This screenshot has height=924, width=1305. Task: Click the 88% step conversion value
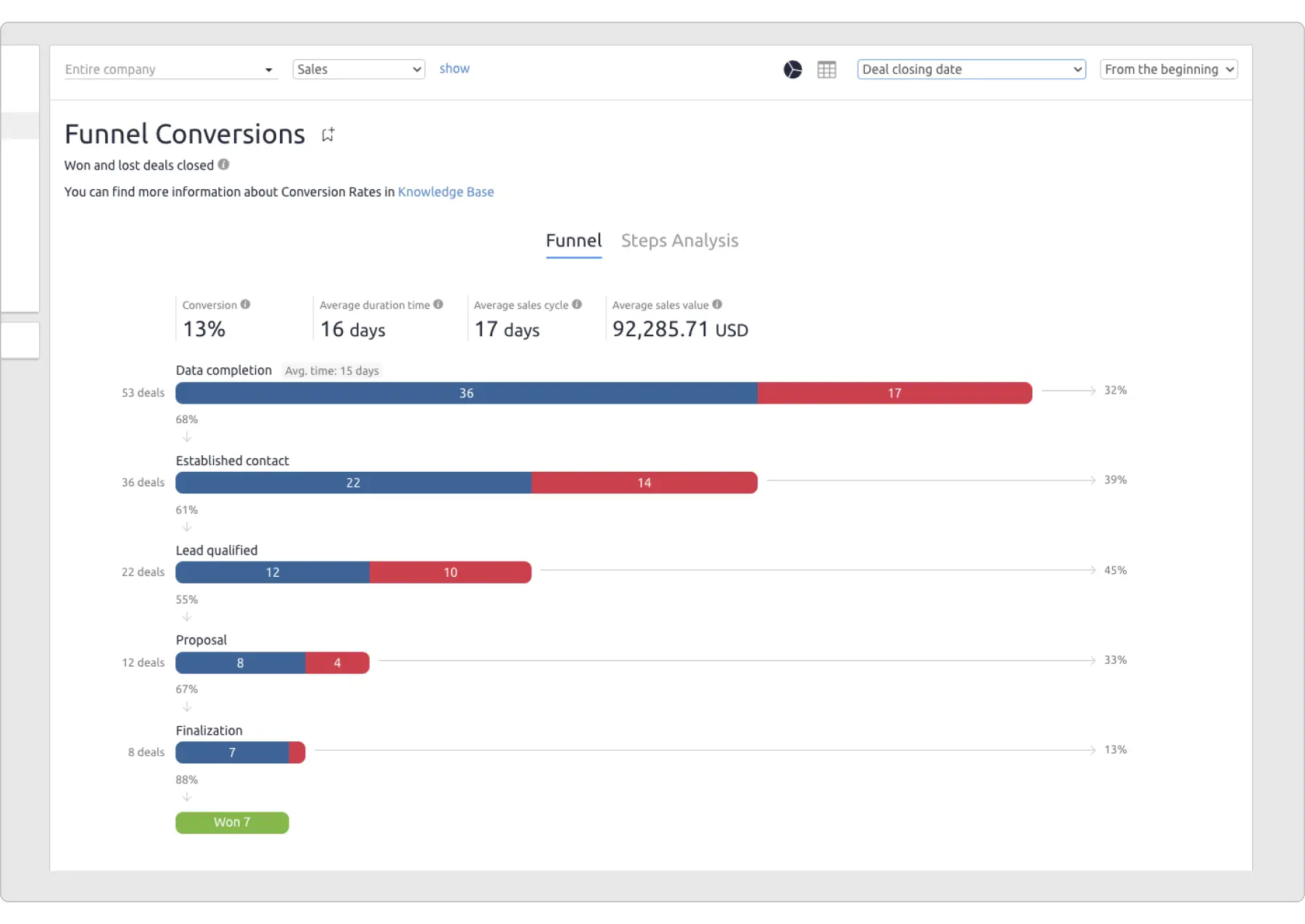(x=186, y=780)
